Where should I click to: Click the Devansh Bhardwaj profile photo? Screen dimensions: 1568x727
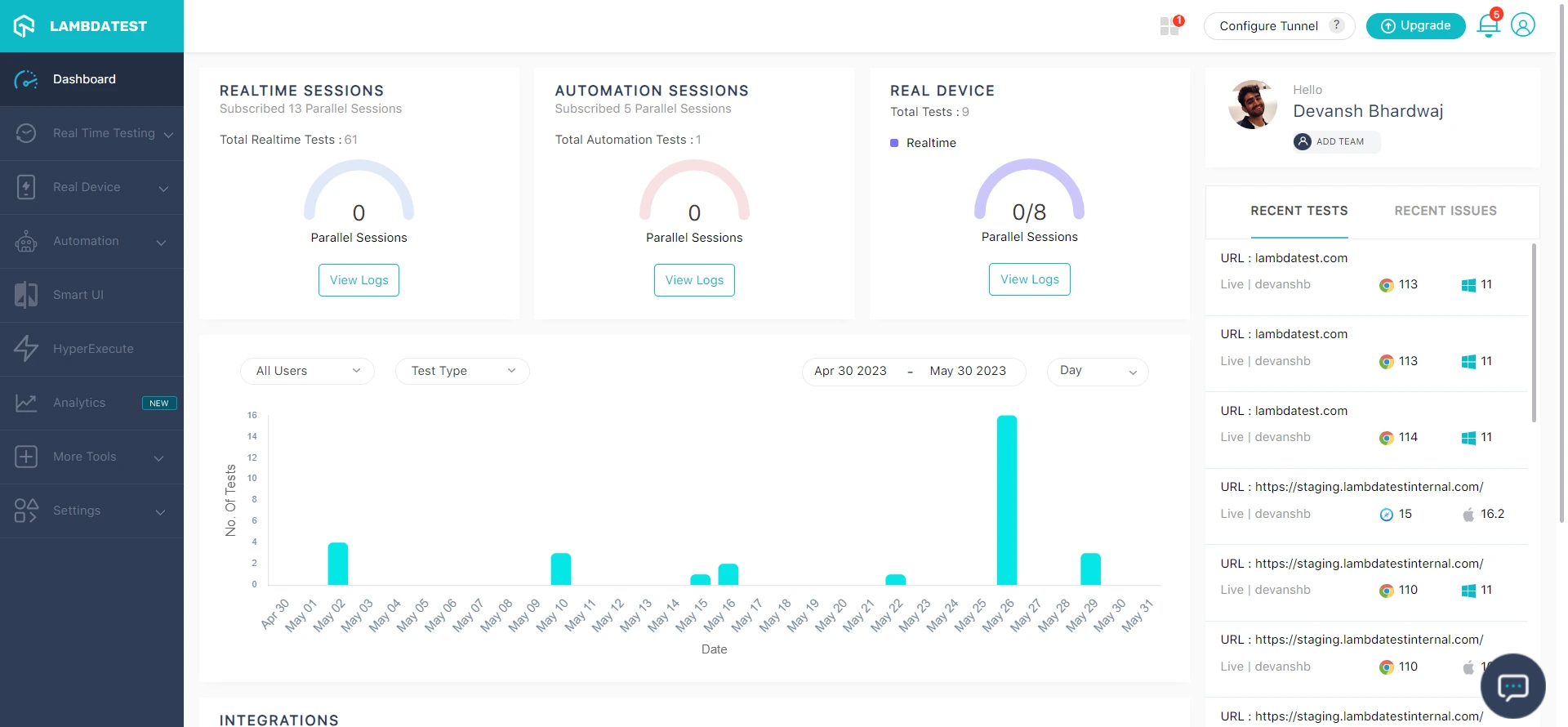point(1253,105)
